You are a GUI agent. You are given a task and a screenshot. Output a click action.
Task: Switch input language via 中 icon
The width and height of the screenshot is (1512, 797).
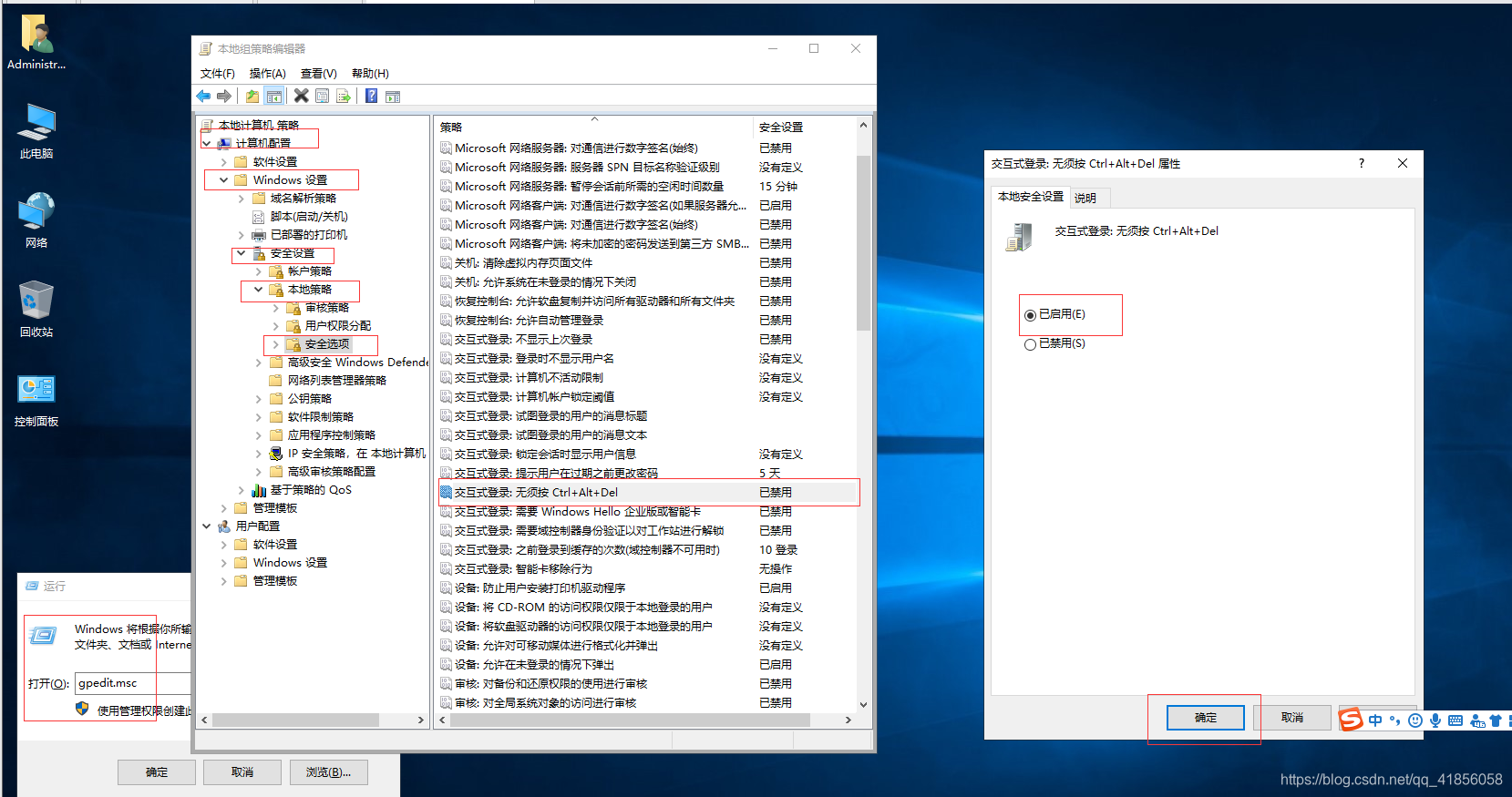pos(1375,720)
